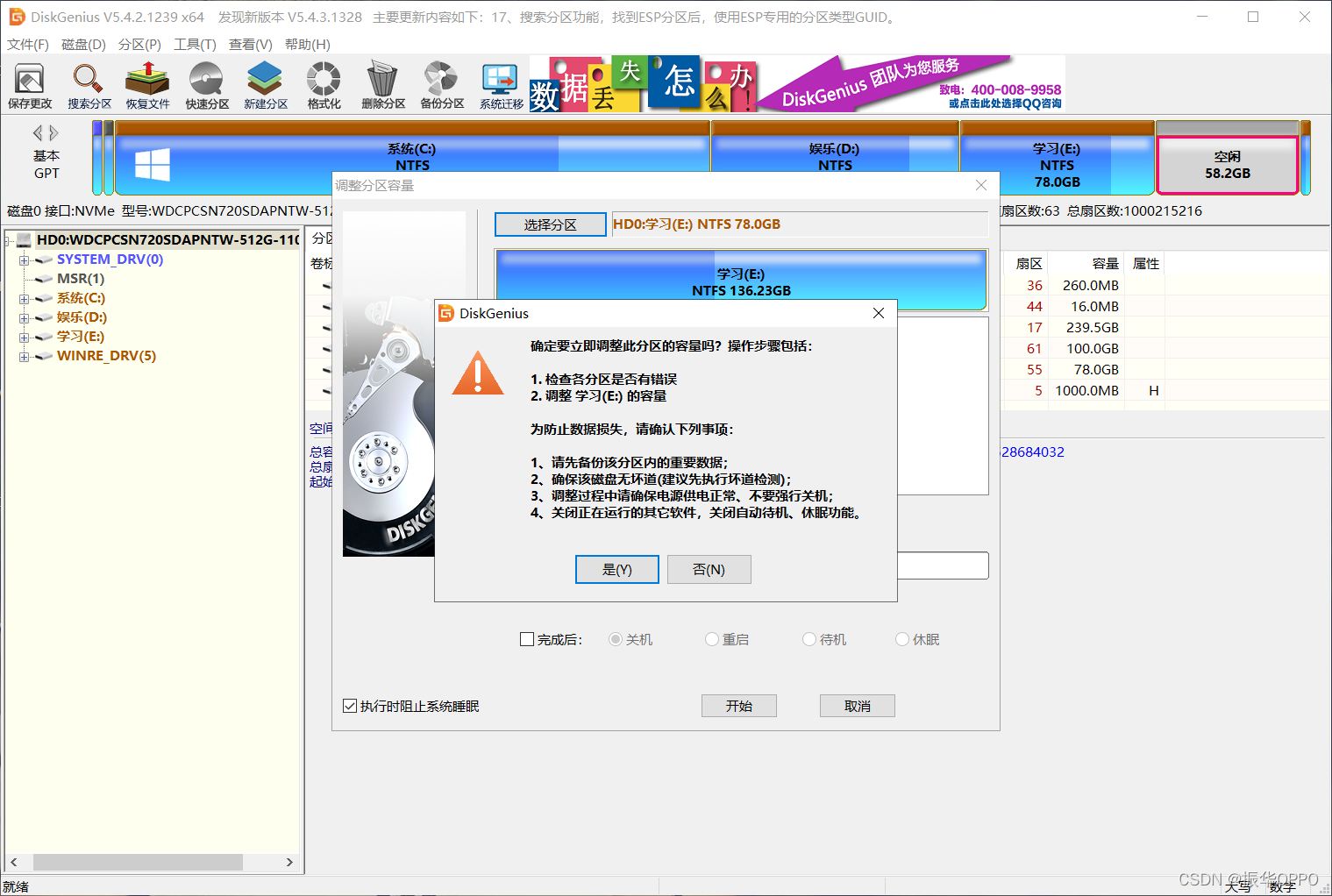The image size is (1332, 896).
Task: Click the 数据丢失怎么办 advertisement banner
Action: click(x=642, y=84)
